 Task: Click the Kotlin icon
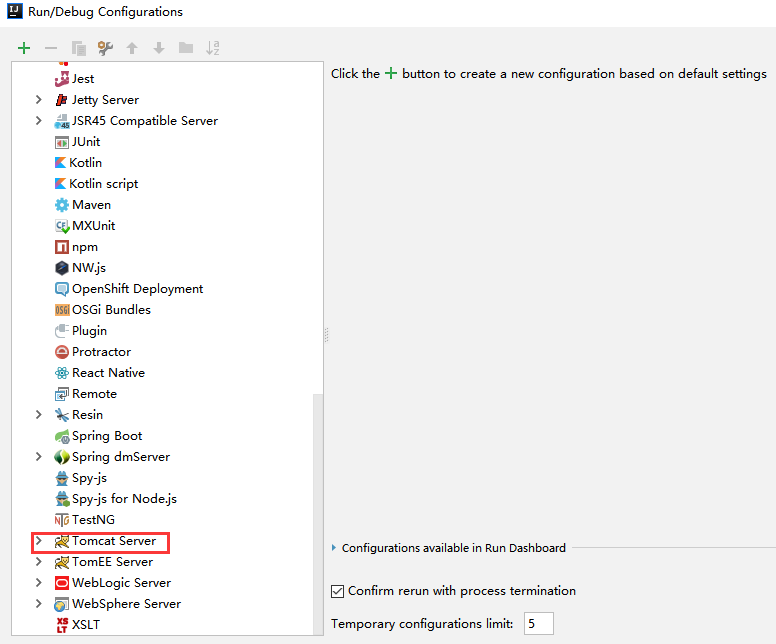[60, 163]
